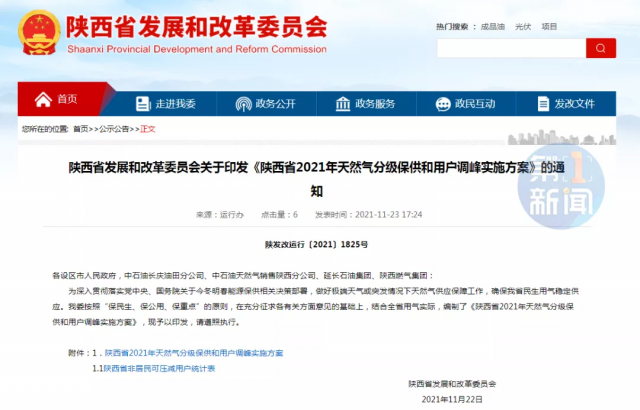Click the 政民互动 chat bubble icon

click(x=442, y=103)
